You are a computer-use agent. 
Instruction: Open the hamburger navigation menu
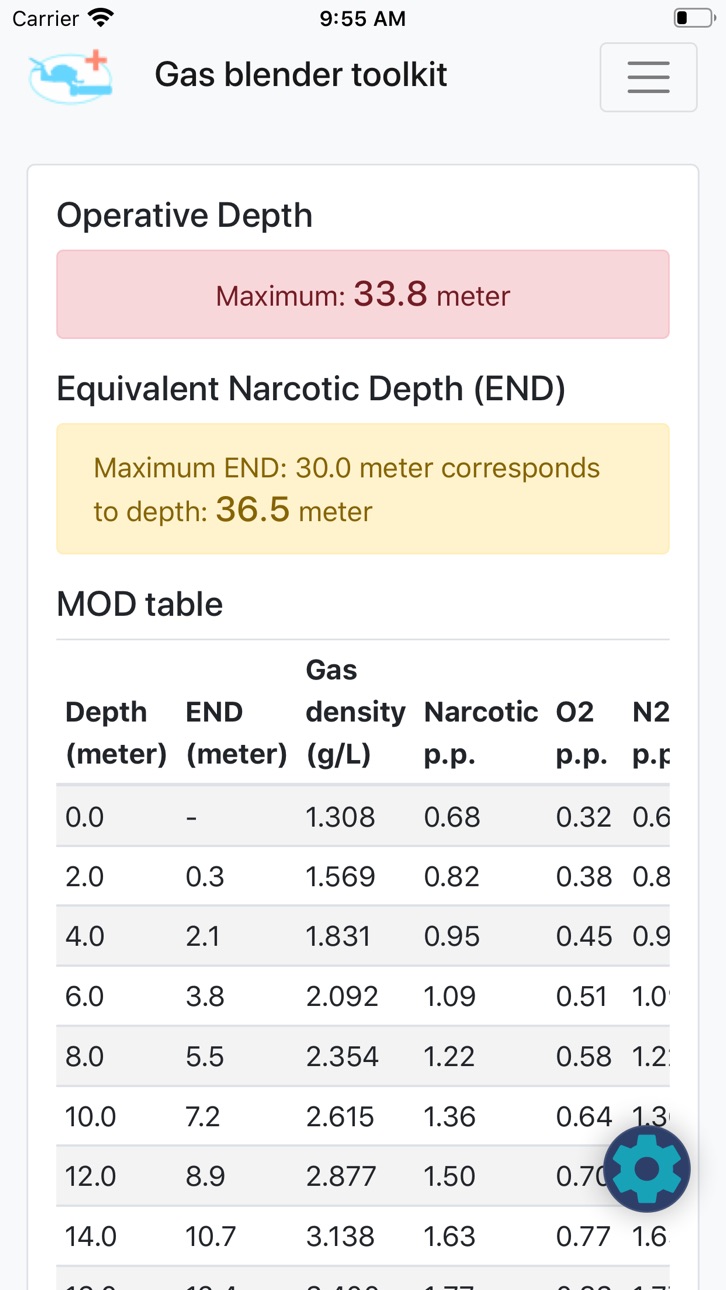[x=648, y=77]
